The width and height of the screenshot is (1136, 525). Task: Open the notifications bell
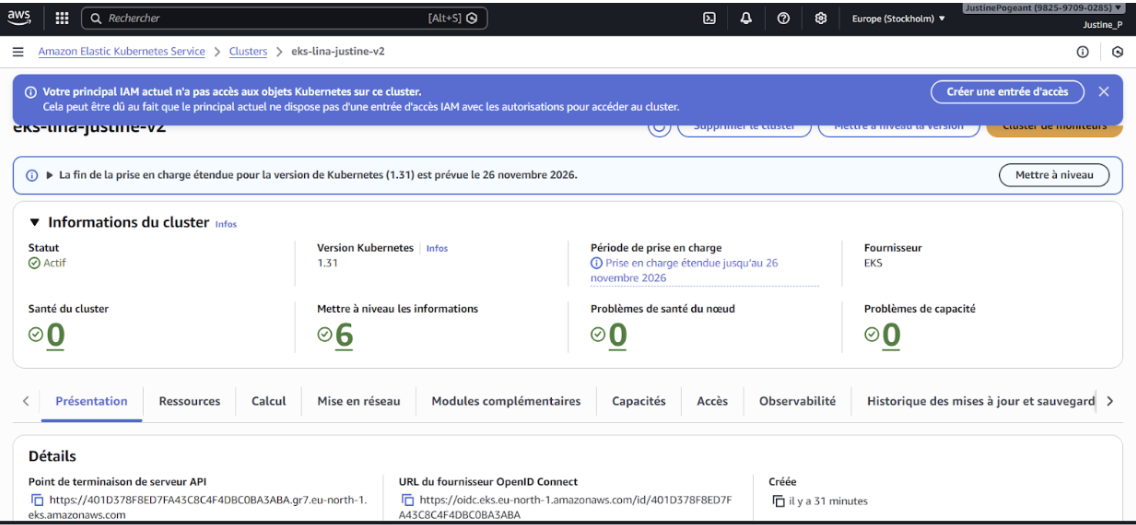tap(746, 19)
